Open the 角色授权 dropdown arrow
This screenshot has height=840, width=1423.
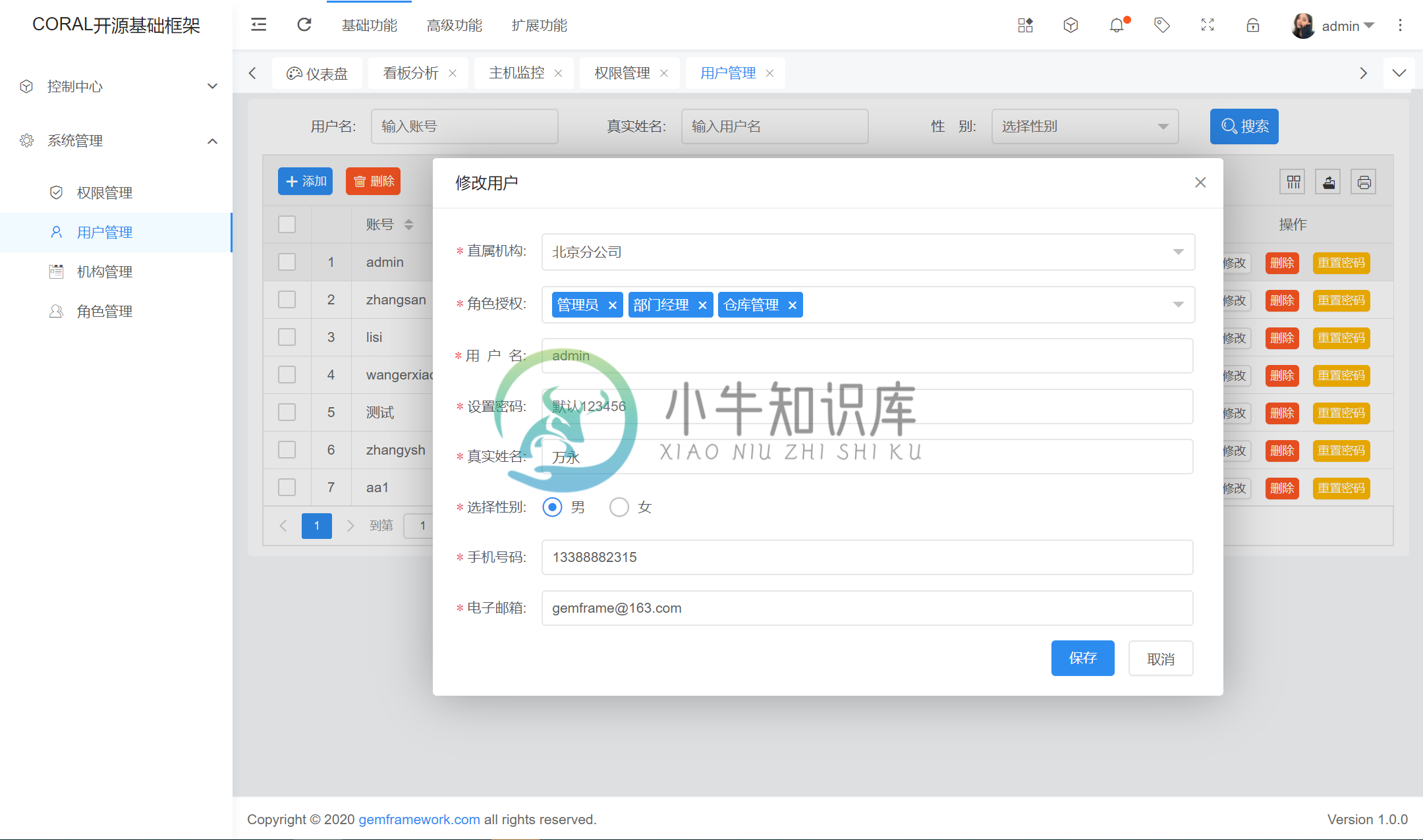tap(1179, 304)
